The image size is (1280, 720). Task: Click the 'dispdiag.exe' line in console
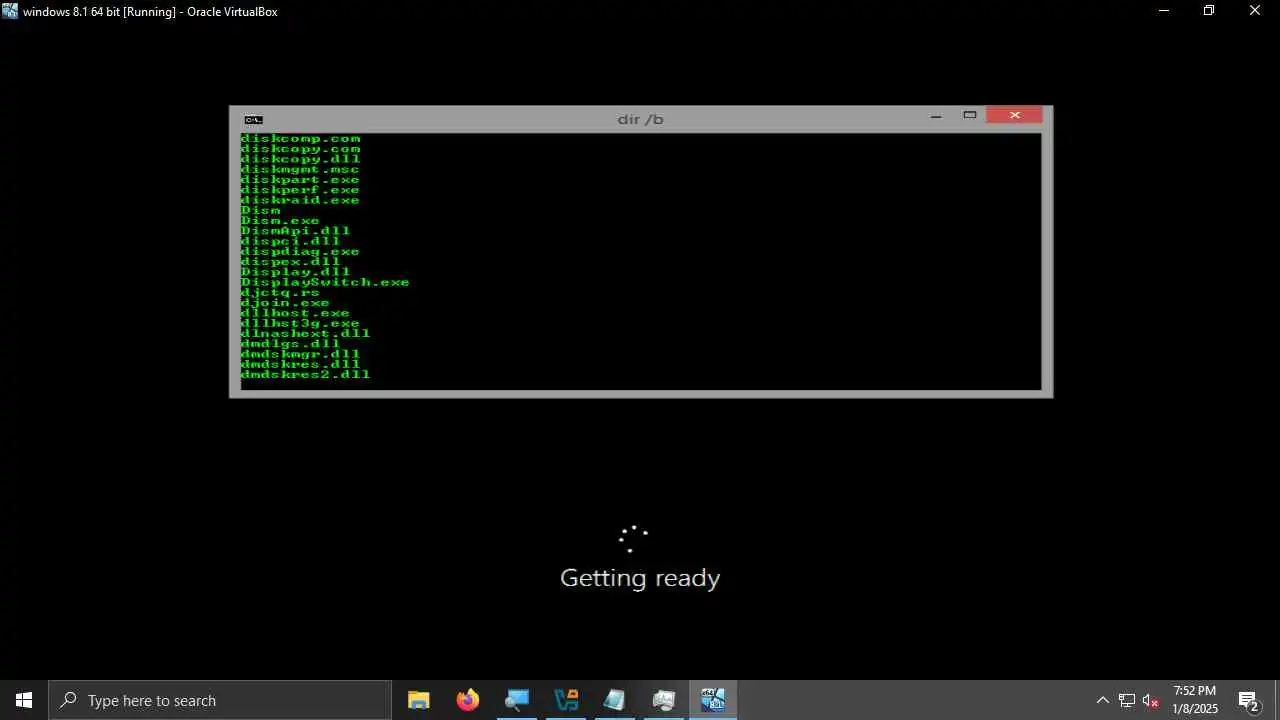tap(300, 252)
